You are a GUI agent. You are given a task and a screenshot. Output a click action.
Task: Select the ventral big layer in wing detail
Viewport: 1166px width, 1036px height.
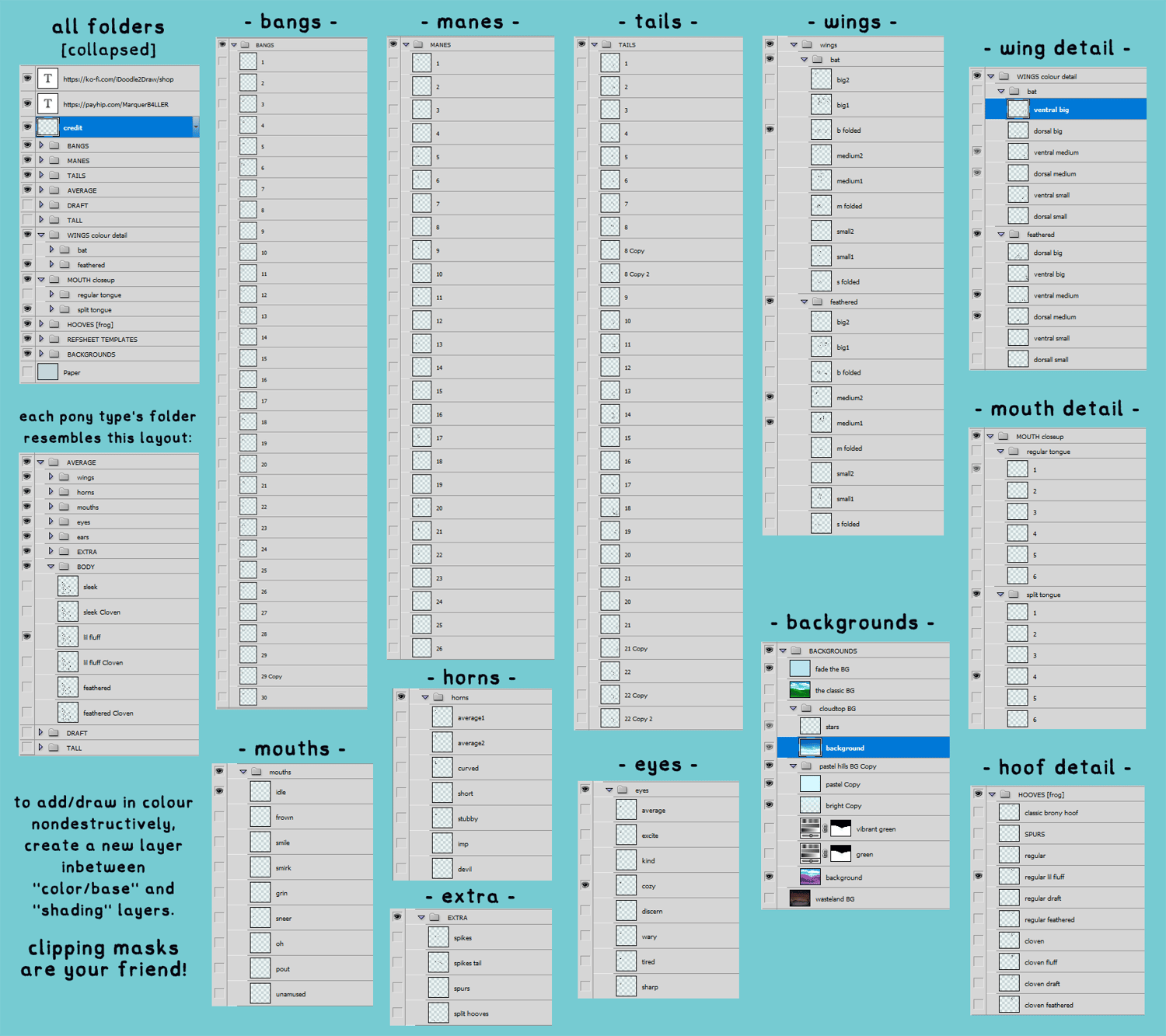pos(1066,110)
